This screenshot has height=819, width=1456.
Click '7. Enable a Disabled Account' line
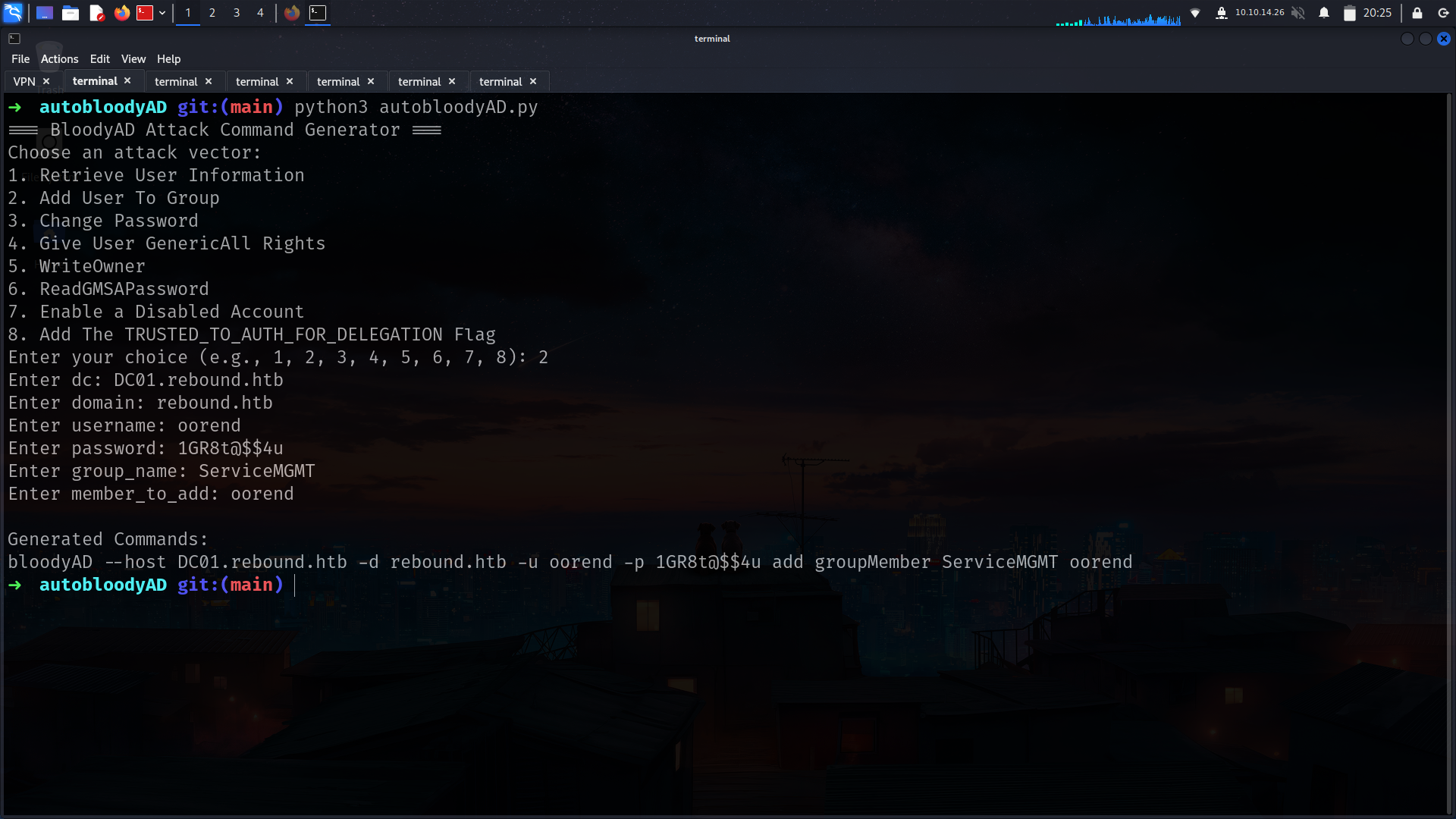(x=156, y=312)
